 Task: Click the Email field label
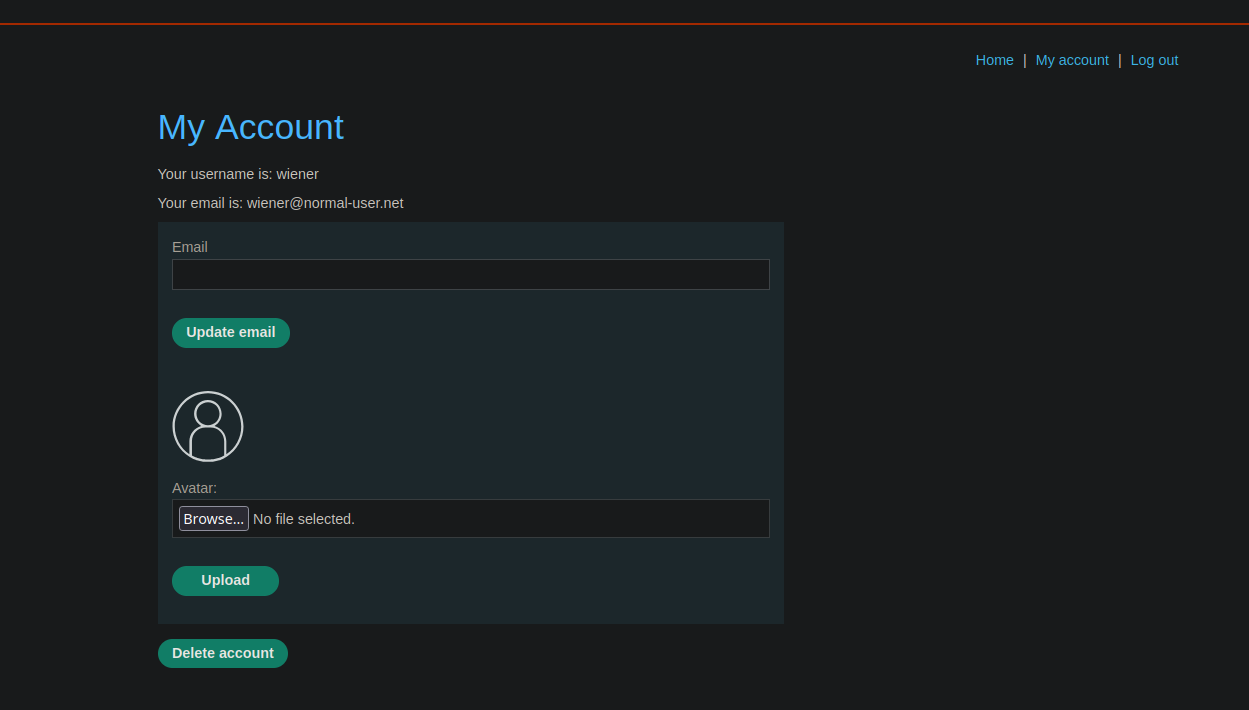click(x=190, y=247)
